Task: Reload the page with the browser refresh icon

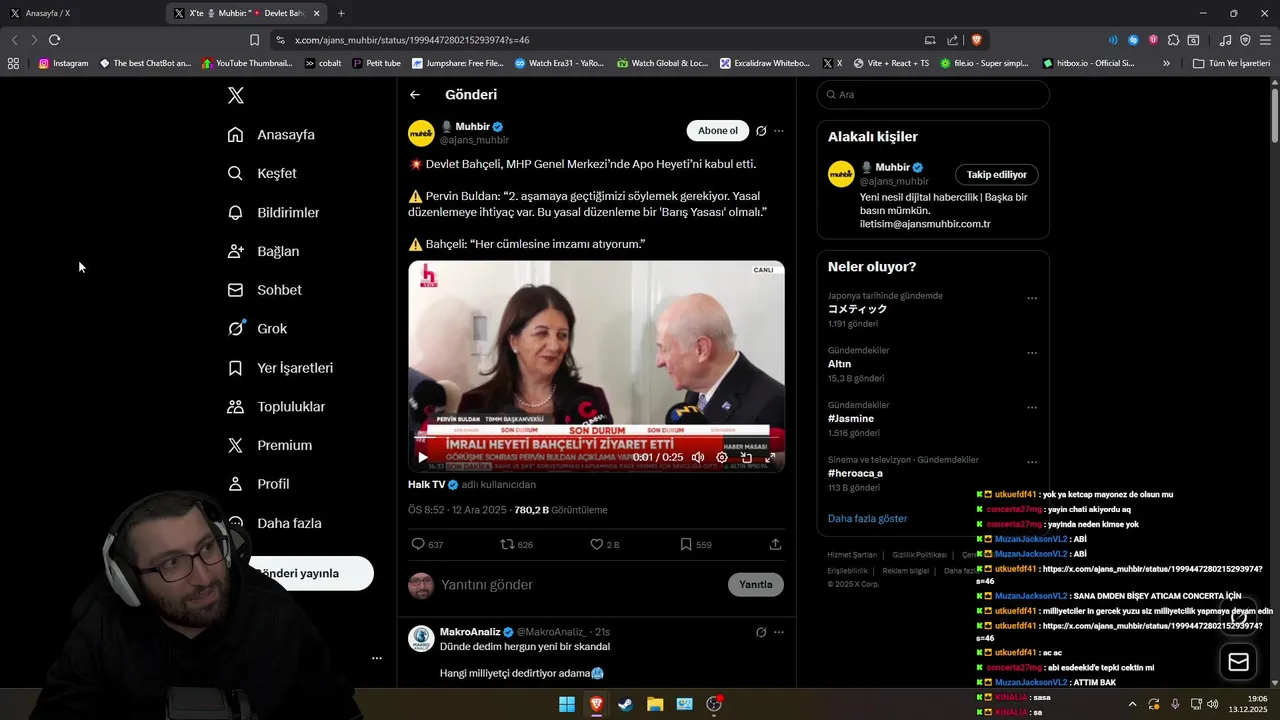Action: (x=54, y=40)
